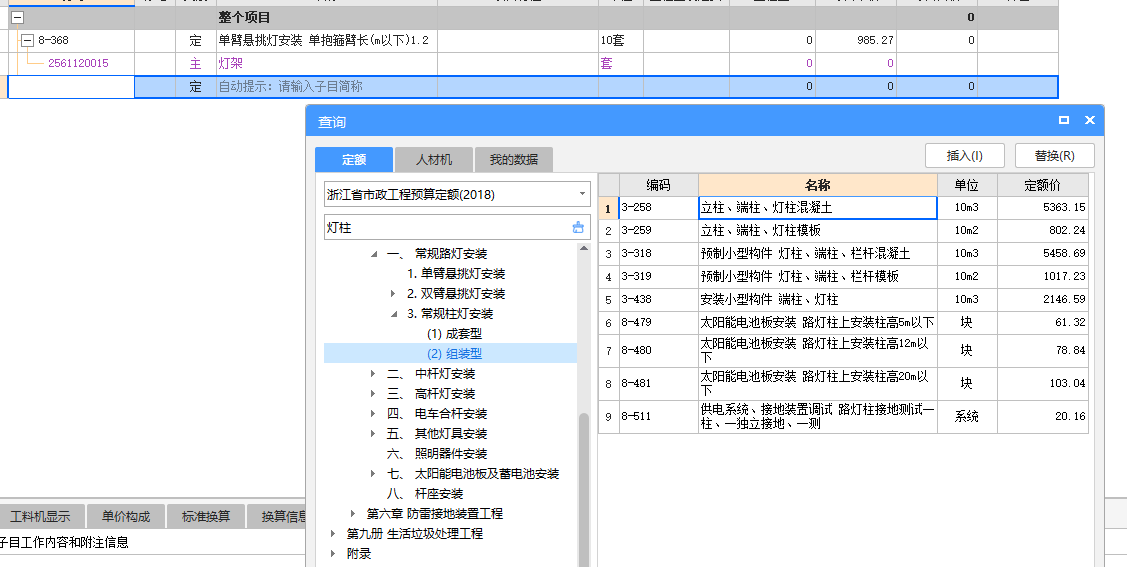Select 1. 单臂悬挑灯安装 tree item
The width and height of the screenshot is (1127, 567).
tap(456, 274)
